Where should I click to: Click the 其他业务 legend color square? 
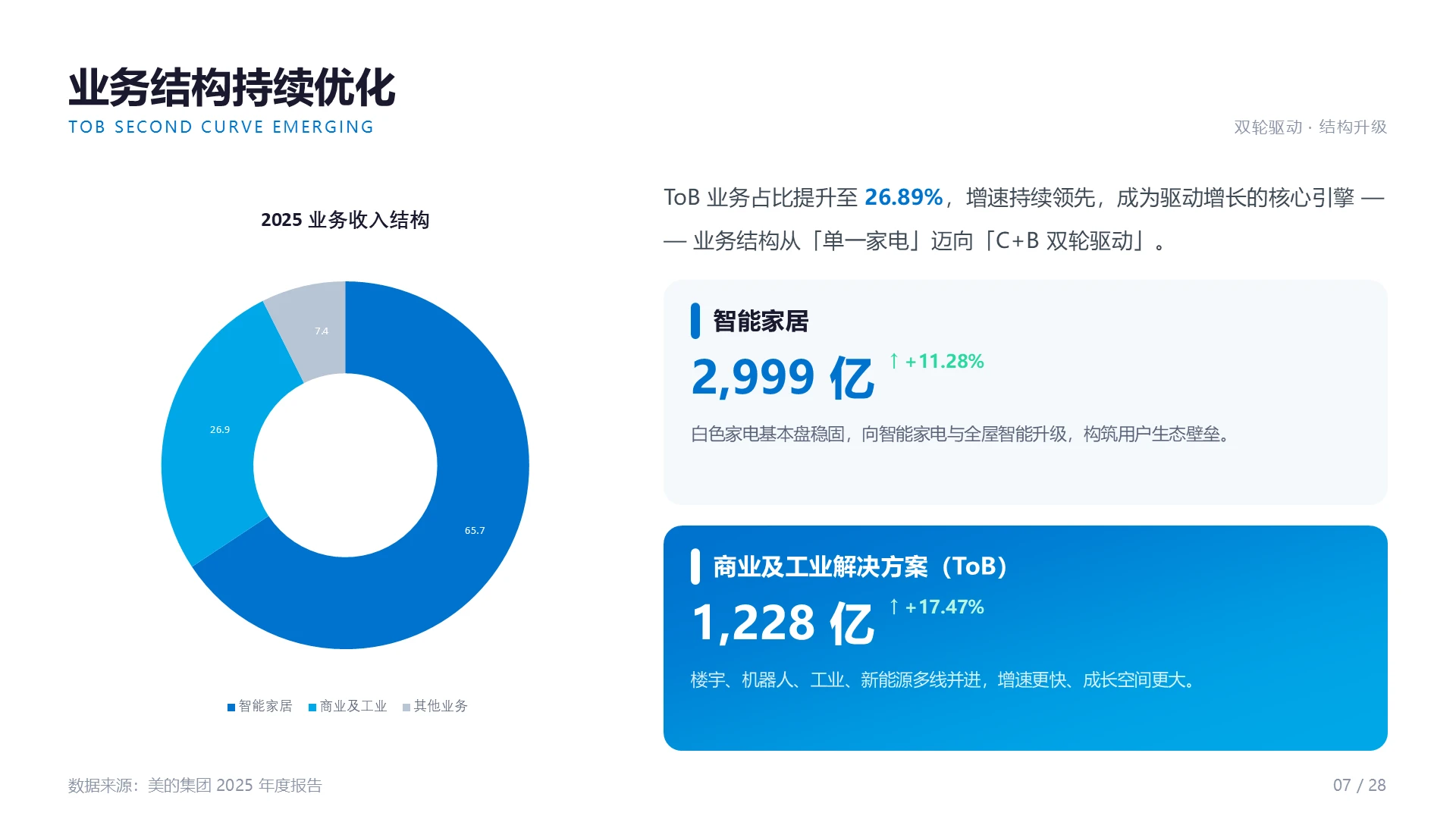point(406,708)
